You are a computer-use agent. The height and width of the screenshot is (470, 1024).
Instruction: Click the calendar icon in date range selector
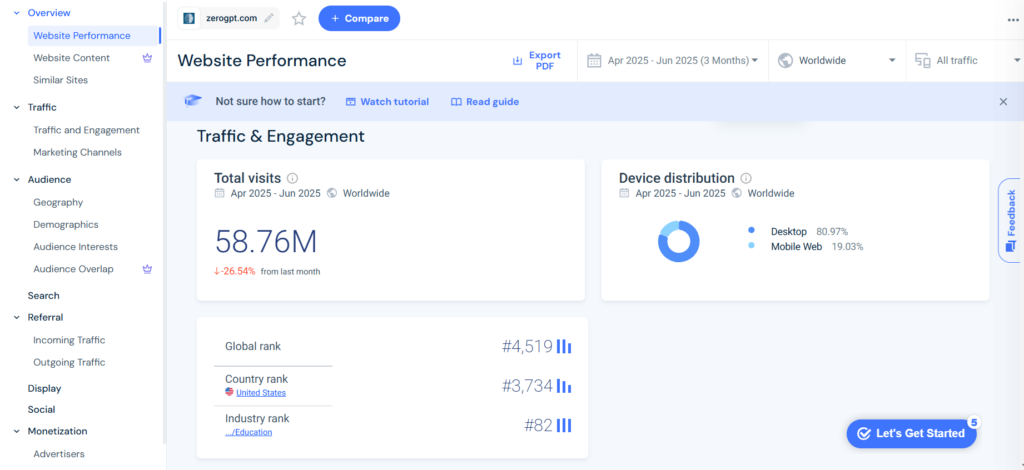594,61
